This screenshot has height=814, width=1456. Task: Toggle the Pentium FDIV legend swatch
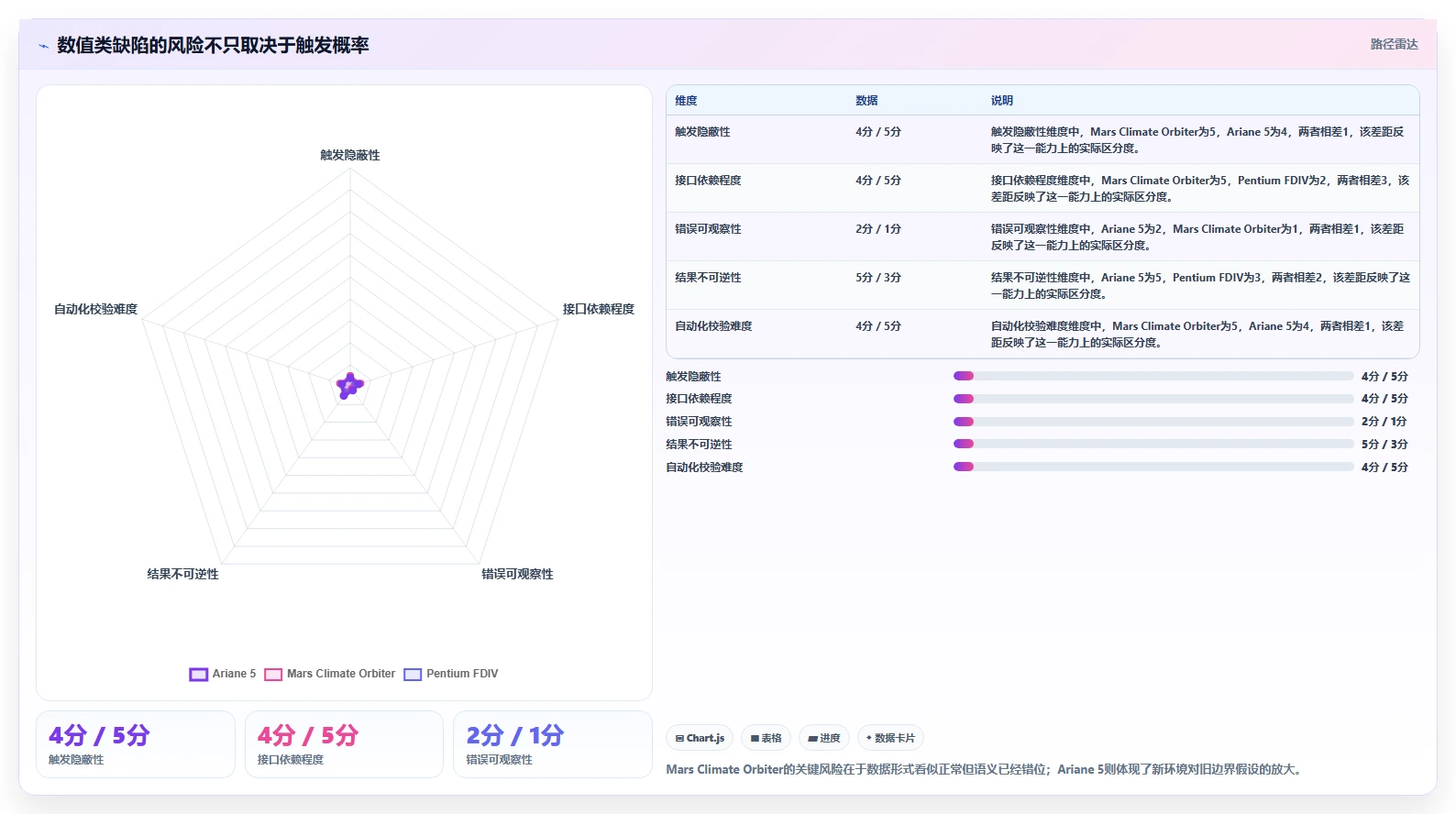[x=413, y=674]
